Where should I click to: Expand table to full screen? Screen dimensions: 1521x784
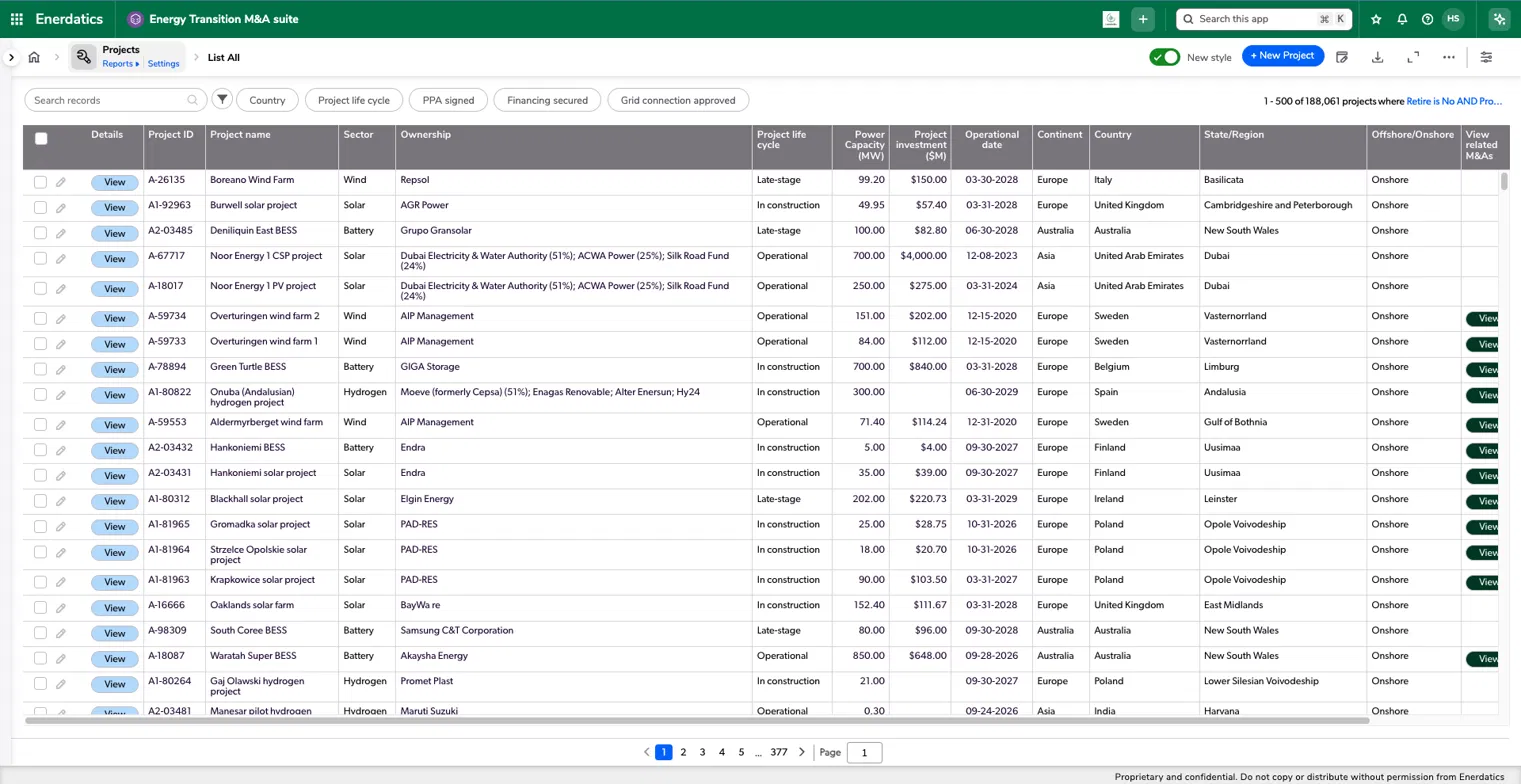[1413, 57]
